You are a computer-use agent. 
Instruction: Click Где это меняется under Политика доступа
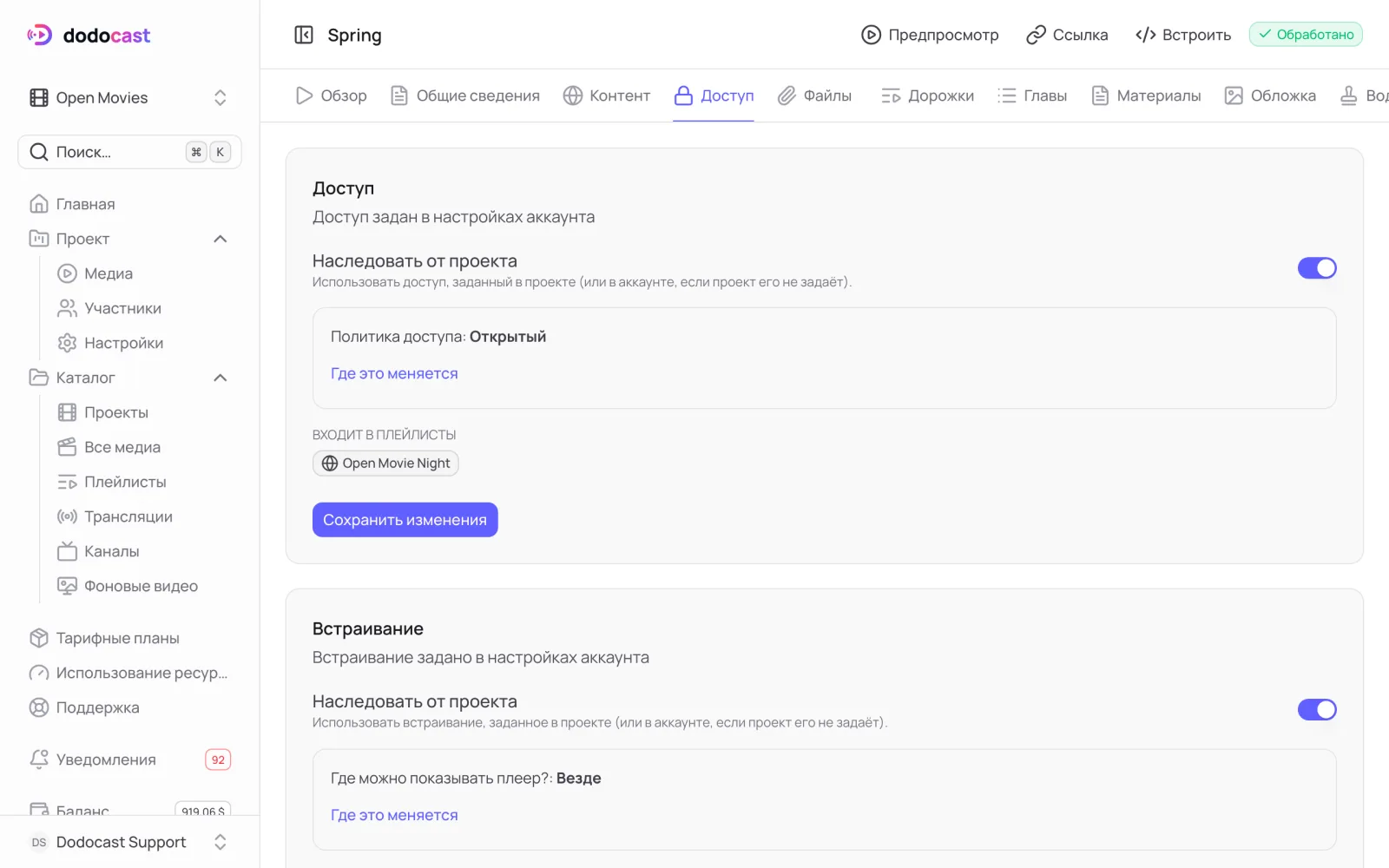coord(394,373)
